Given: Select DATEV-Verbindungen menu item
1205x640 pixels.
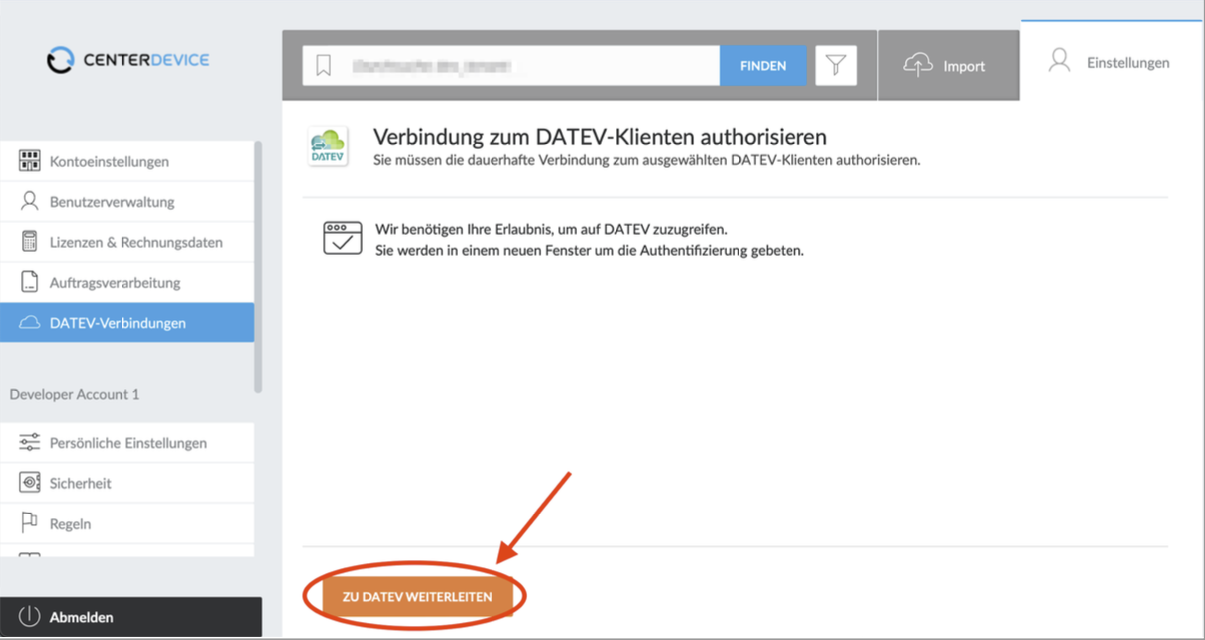Looking at the screenshot, I should click(127, 323).
